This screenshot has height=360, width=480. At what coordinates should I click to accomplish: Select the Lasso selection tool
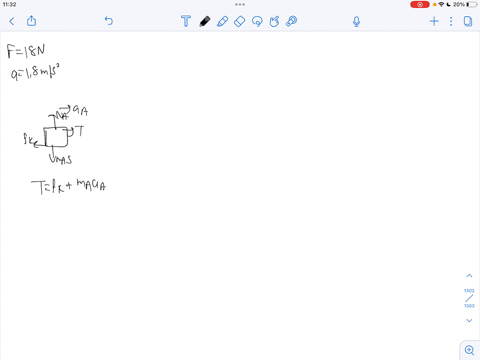(257, 21)
